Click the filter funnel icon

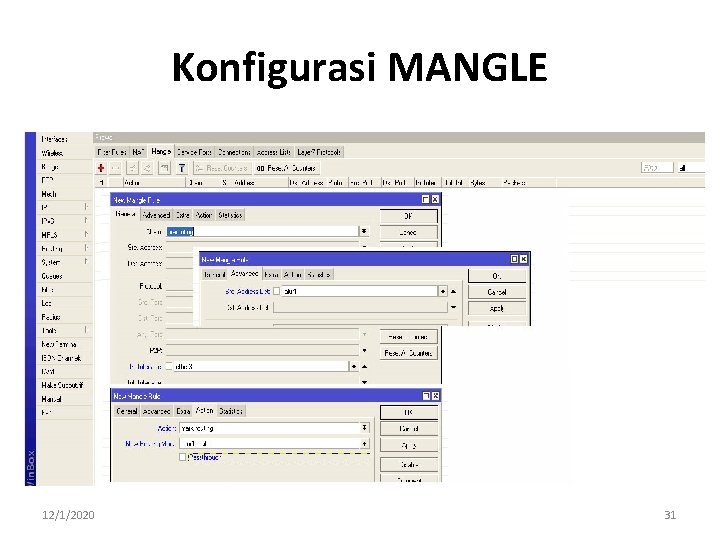pos(182,168)
